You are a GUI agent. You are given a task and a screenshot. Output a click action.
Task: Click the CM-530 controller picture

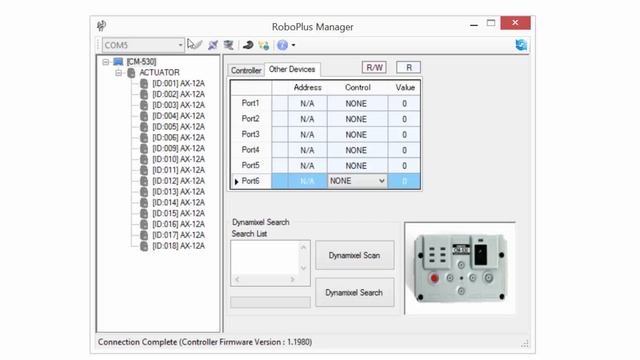pos(460,268)
